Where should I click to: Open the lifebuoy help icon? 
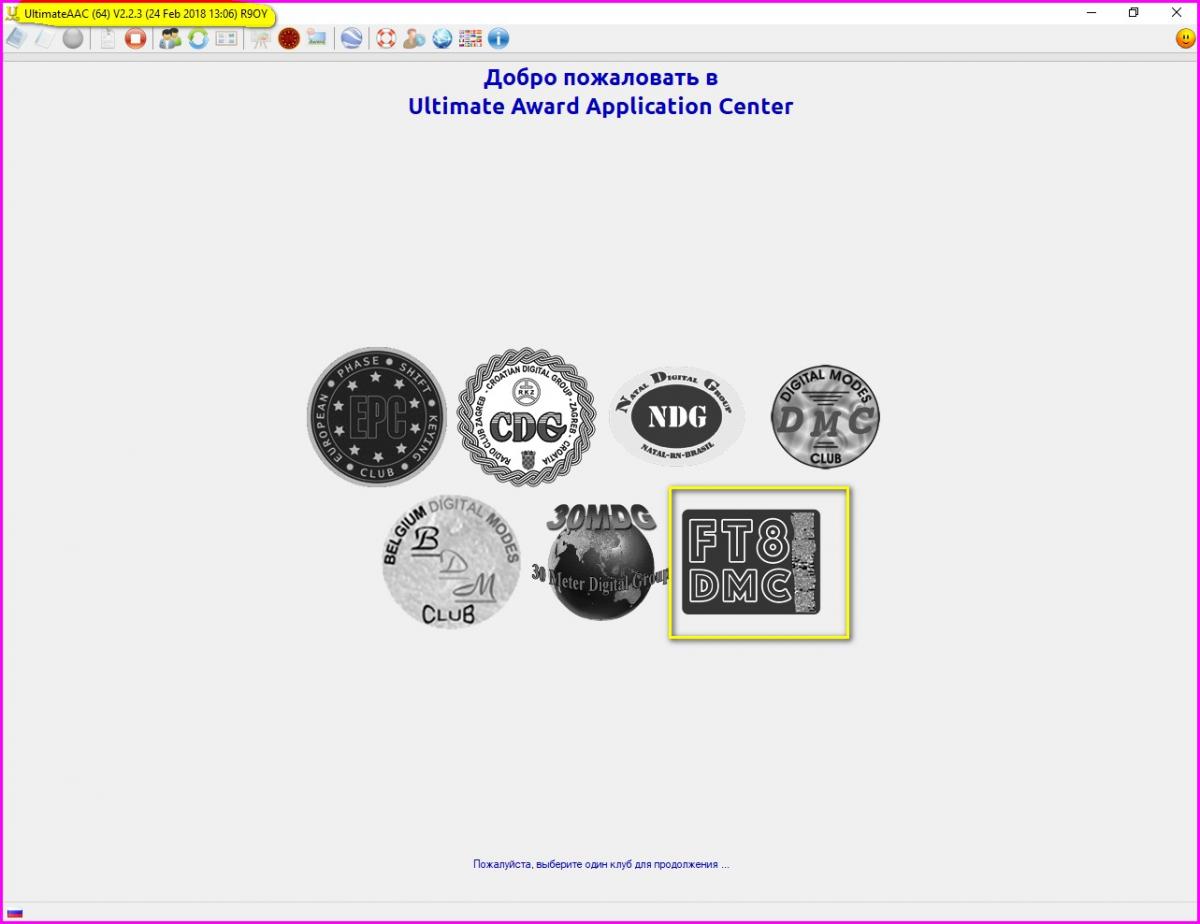click(386, 39)
